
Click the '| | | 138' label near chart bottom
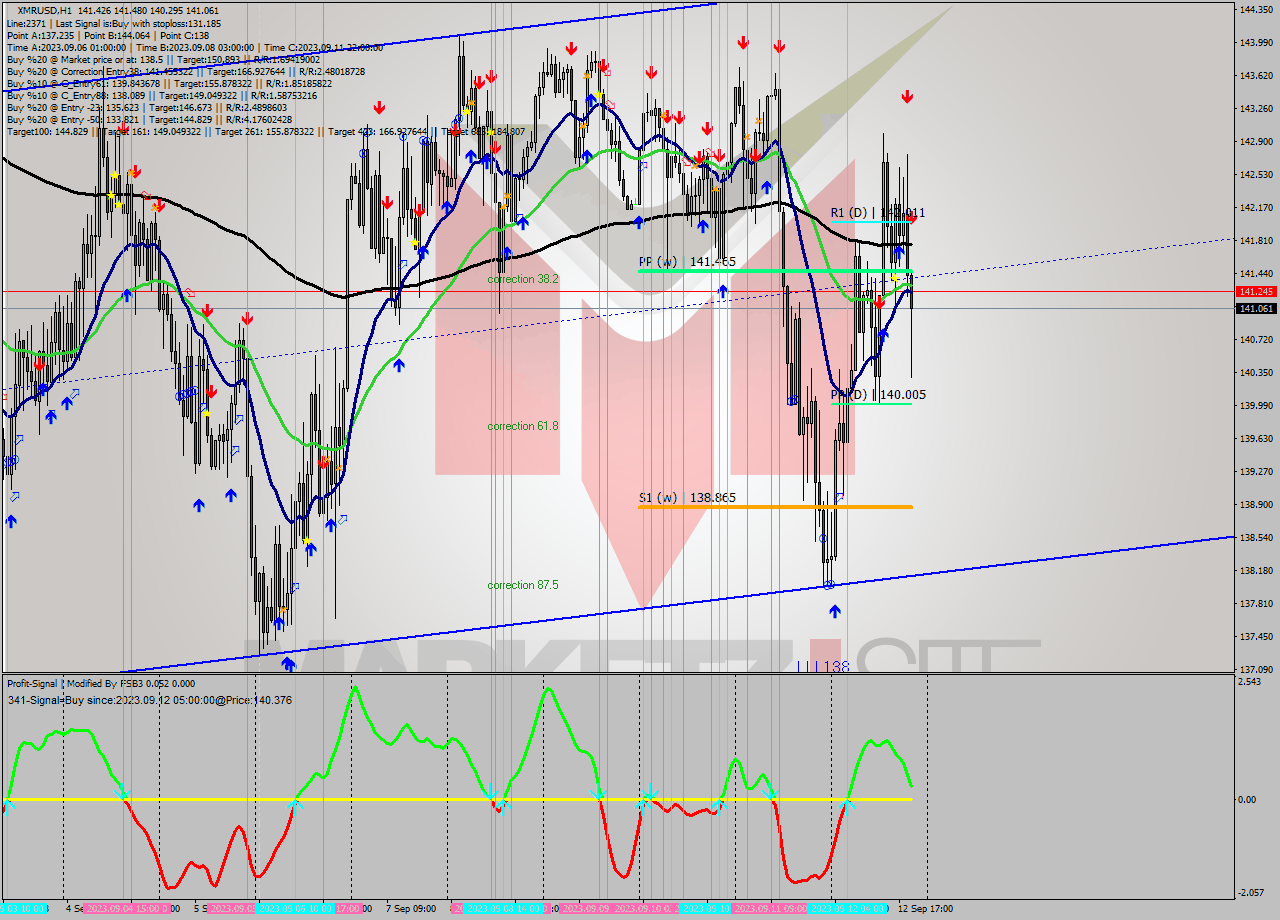823,666
